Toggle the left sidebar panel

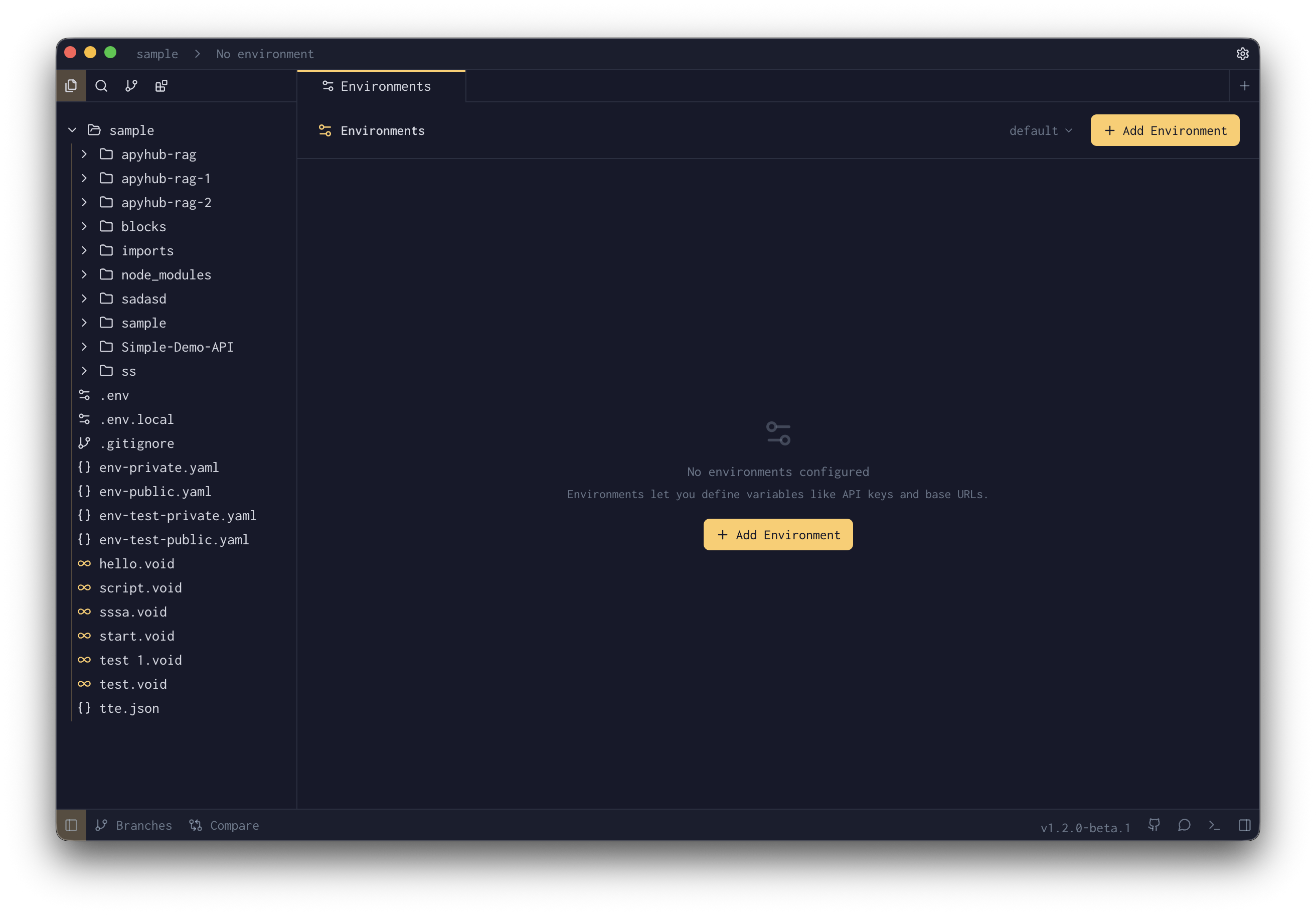point(71,825)
